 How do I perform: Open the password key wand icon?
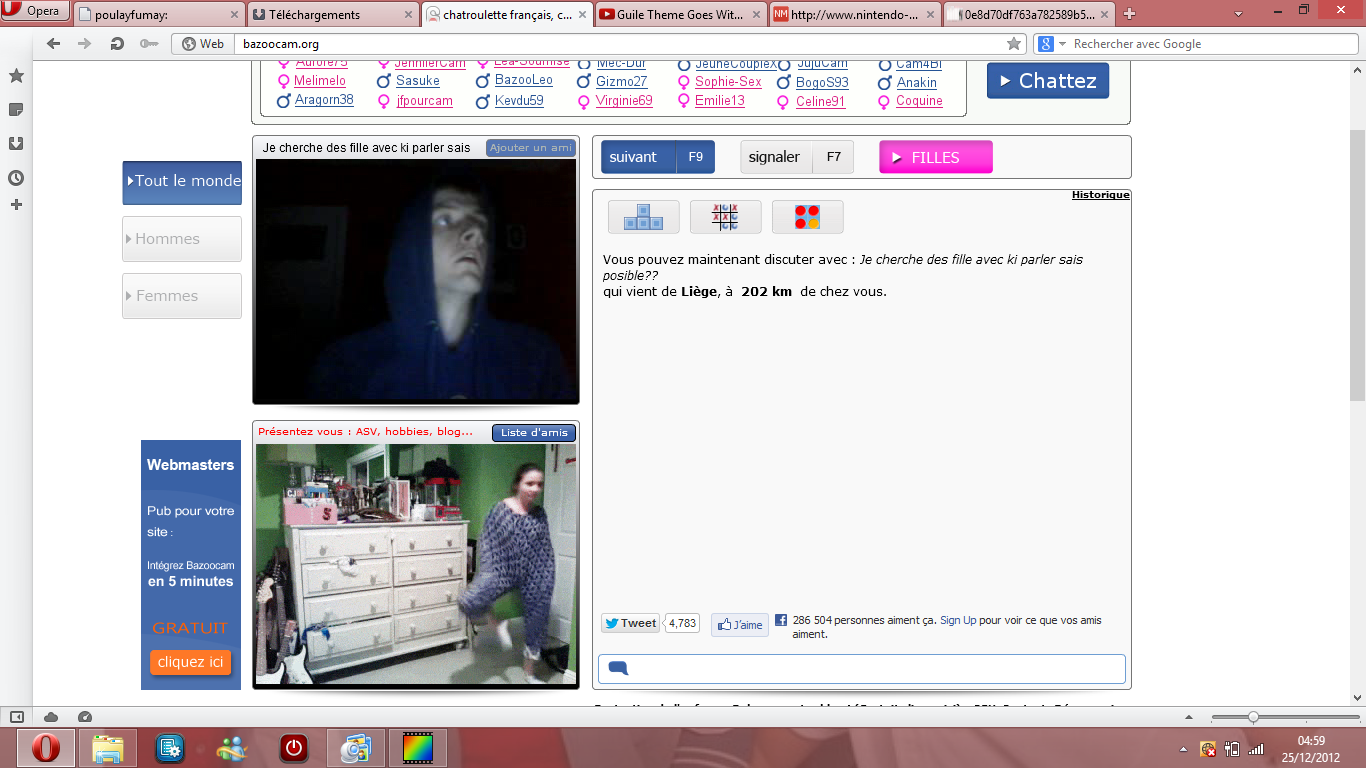[x=149, y=44]
